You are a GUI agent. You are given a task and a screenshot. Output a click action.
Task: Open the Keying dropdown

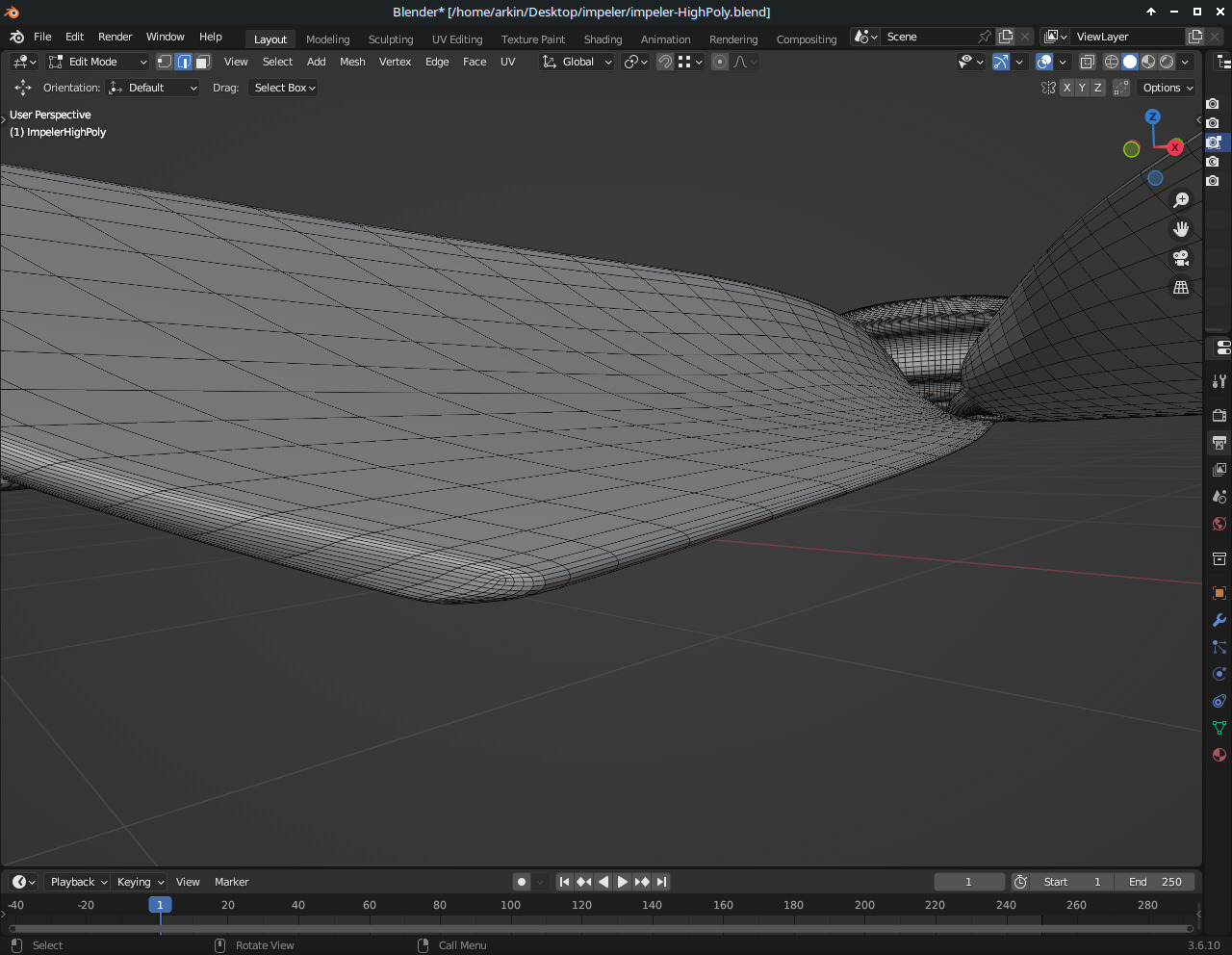(141, 882)
